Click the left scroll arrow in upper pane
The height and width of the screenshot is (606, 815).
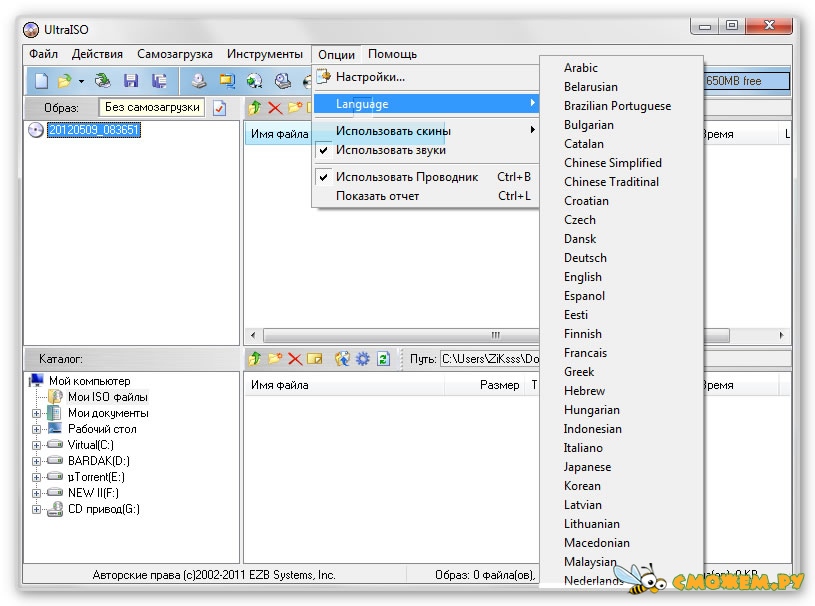point(253,335)
